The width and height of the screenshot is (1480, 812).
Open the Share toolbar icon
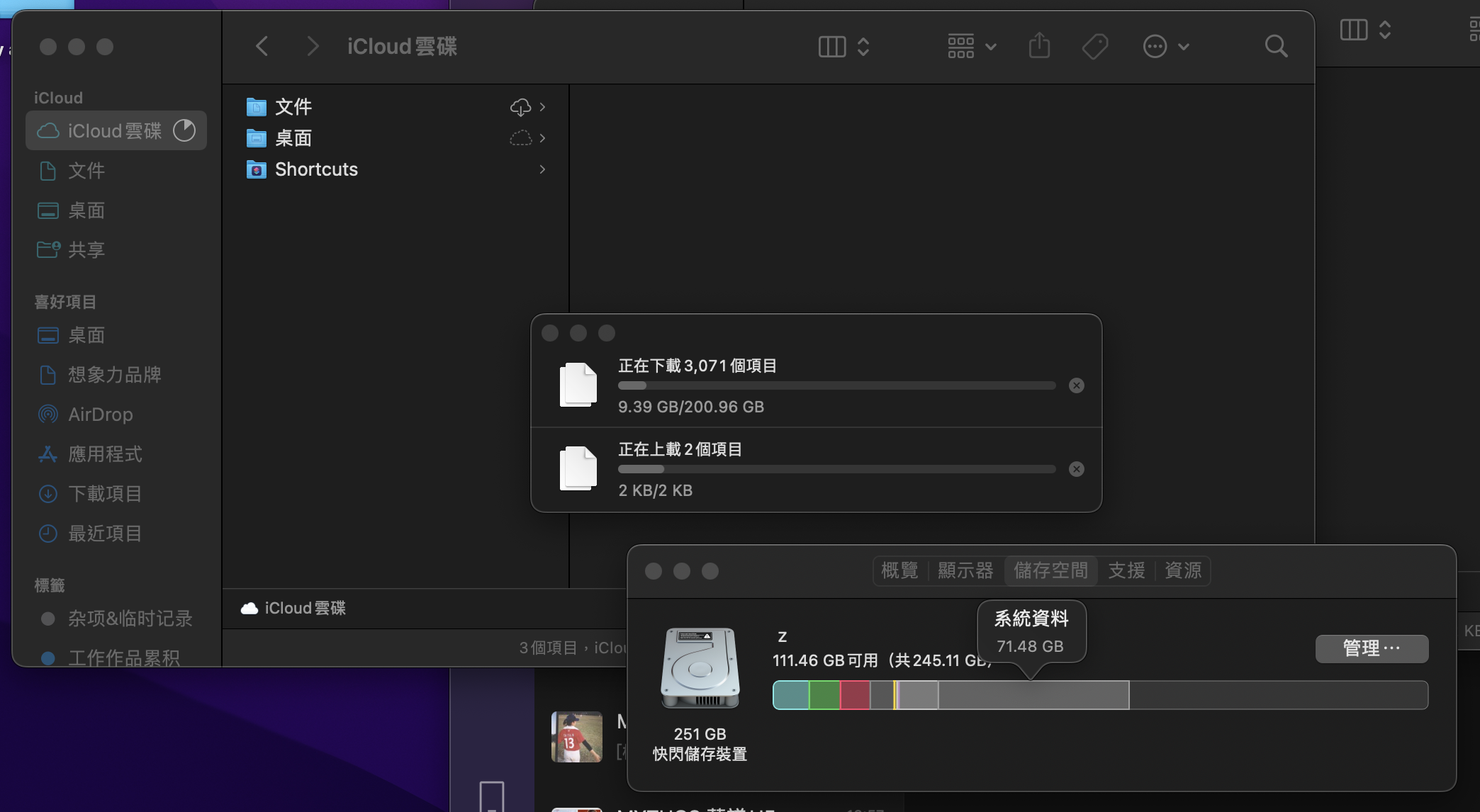(1039, 47)
